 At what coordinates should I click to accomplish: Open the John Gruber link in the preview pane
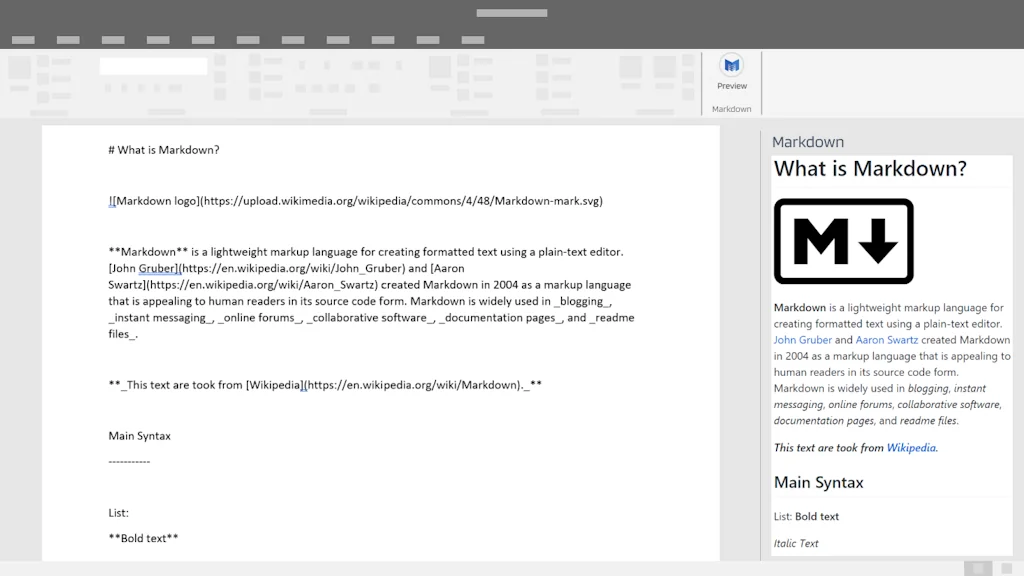[802, 339]
